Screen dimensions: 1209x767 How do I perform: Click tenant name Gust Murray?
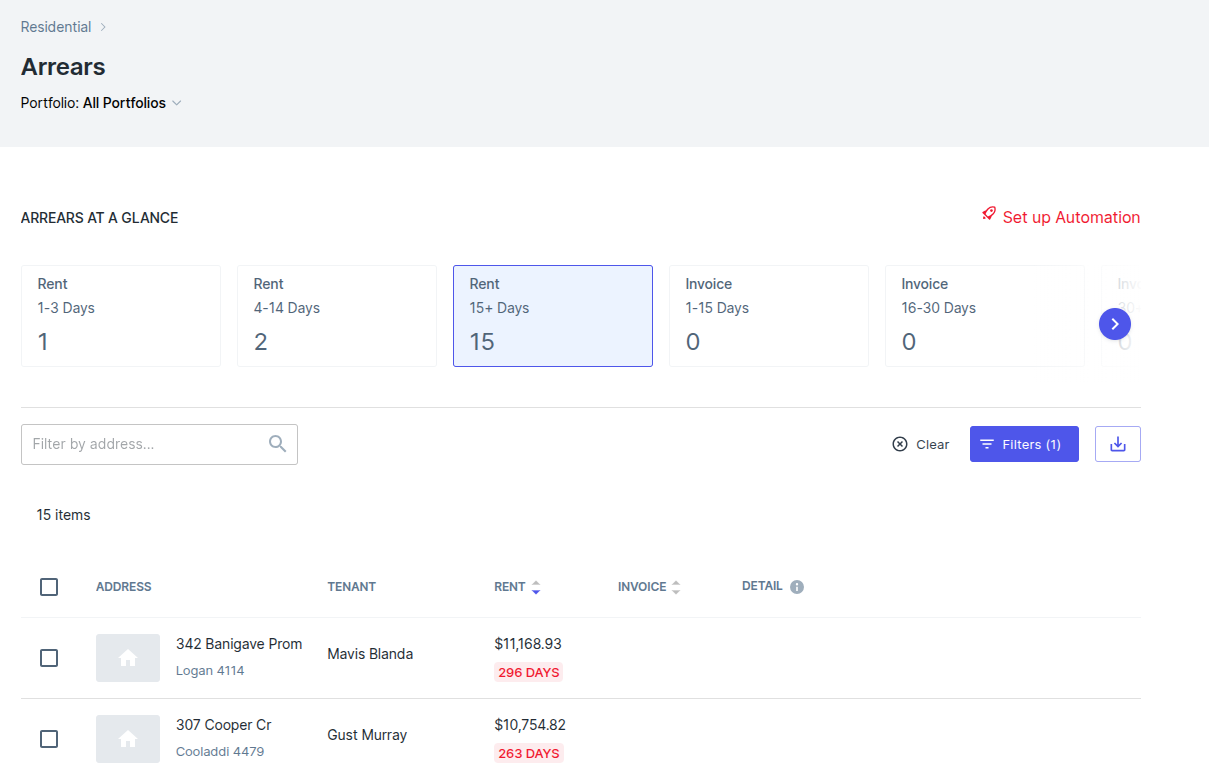(x=367, y=735)
